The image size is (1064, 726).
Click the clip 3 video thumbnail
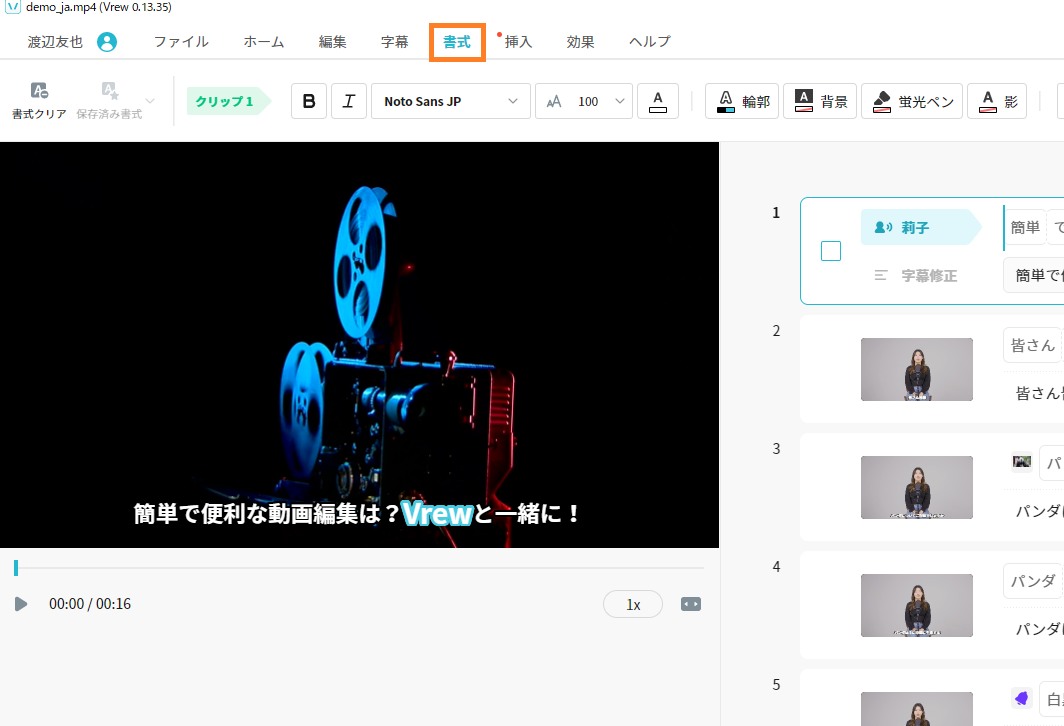point(917,487)
